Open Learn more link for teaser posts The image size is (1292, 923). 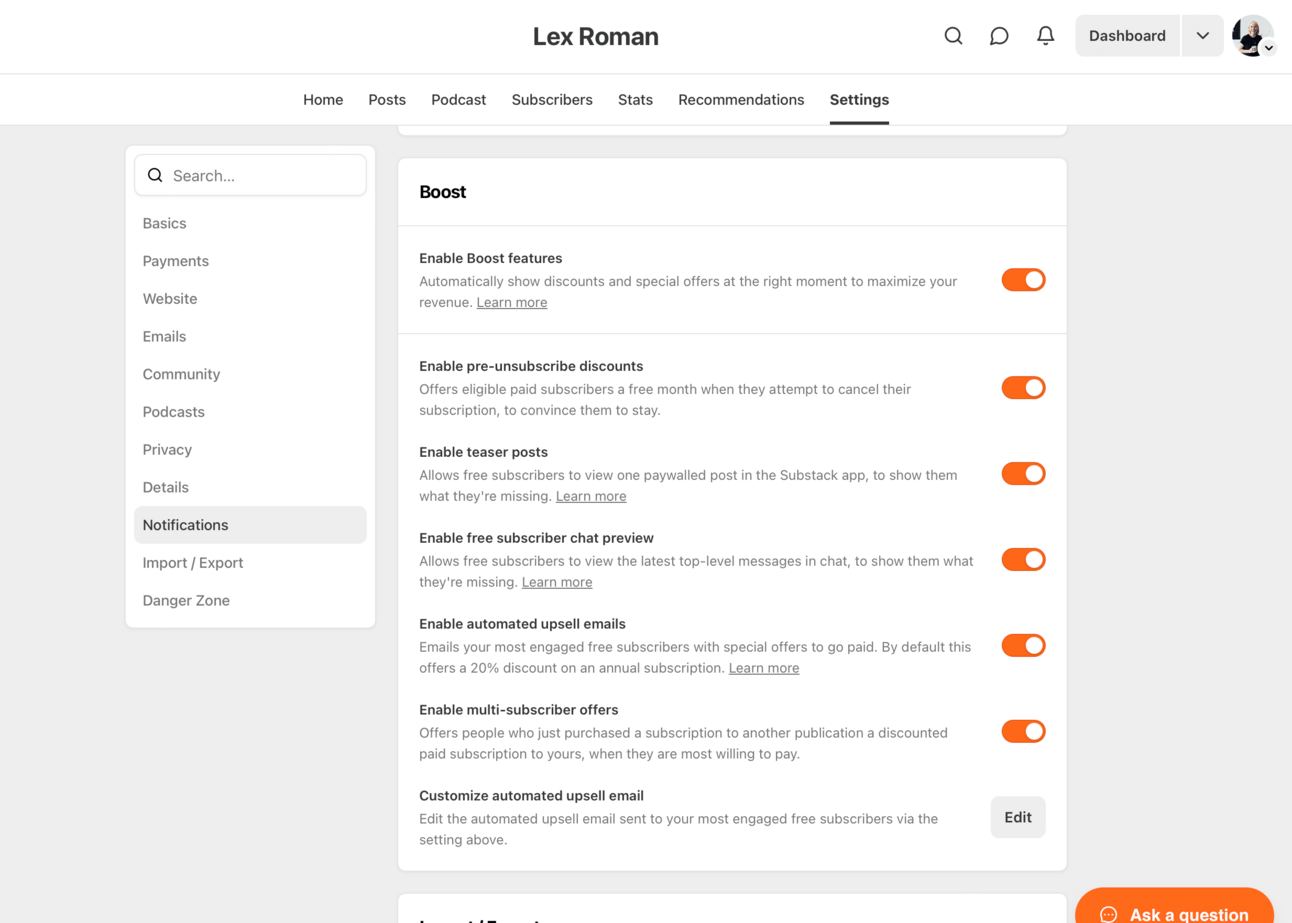click(591, 496)
